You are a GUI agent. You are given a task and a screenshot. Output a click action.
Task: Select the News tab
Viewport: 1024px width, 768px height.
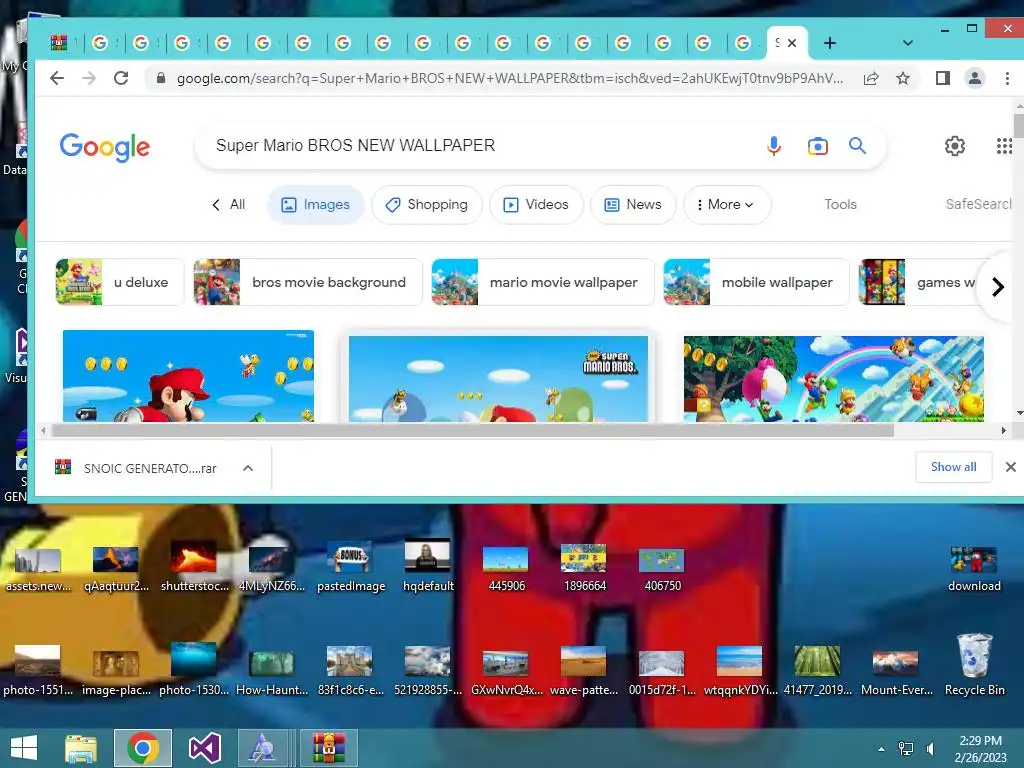633,204
